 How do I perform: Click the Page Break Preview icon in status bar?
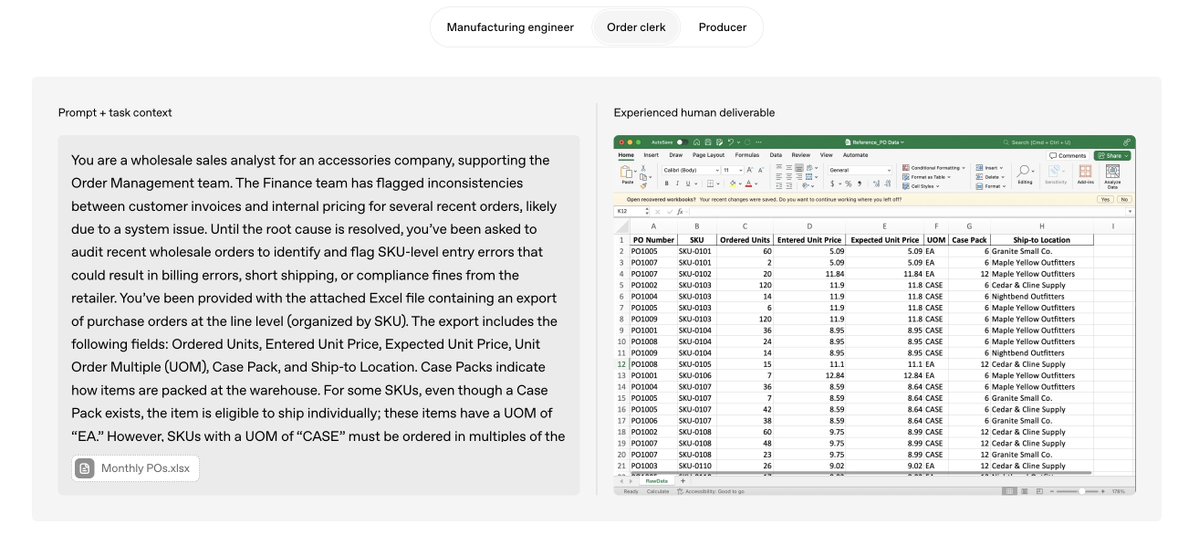(1039, 491)
